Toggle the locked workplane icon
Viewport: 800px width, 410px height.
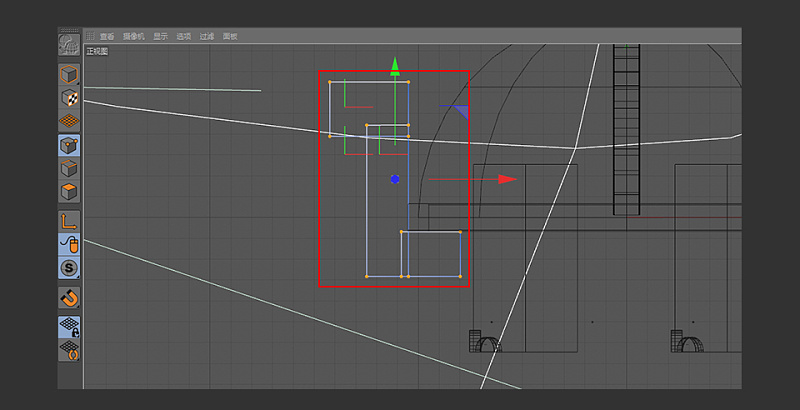pos(69,327)
